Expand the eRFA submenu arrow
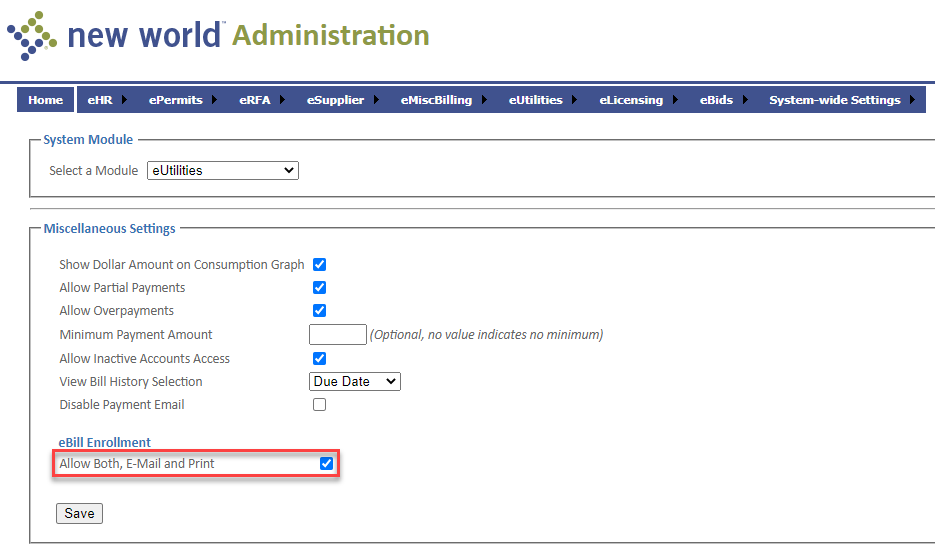 [x=282, y=100]
